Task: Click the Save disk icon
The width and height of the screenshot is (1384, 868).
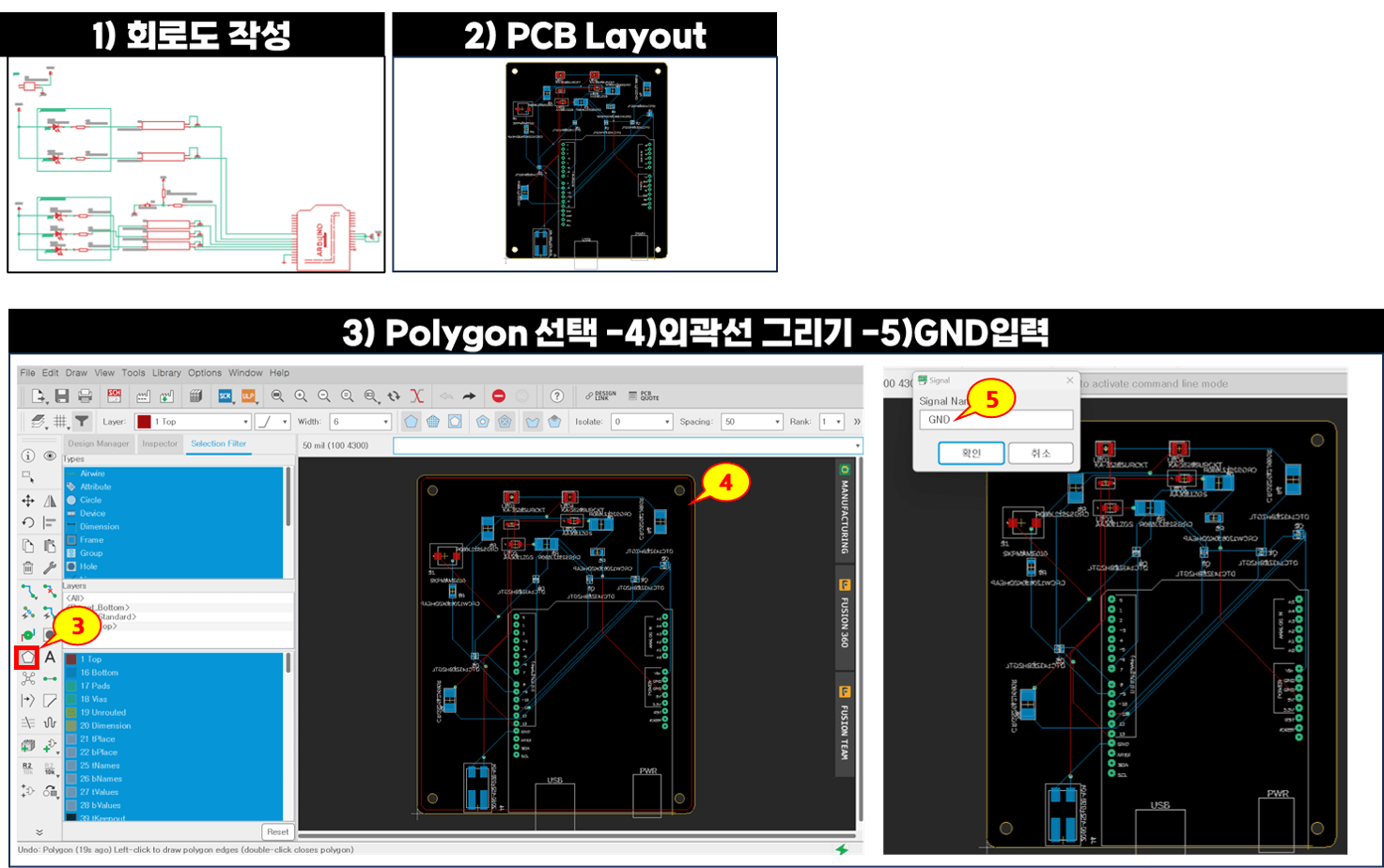Action: click(62, 396)
